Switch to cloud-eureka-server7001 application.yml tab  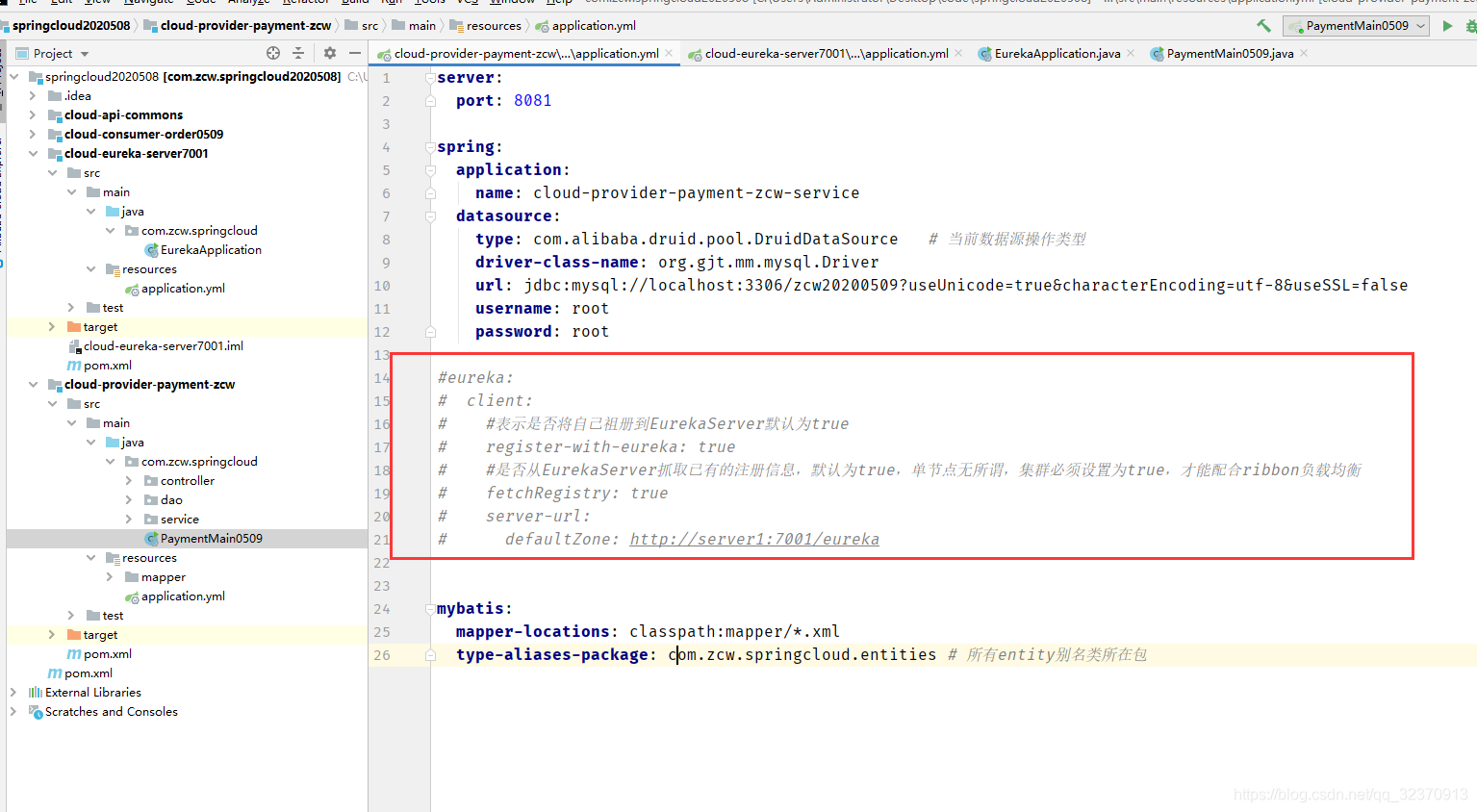tap(827, 54)
